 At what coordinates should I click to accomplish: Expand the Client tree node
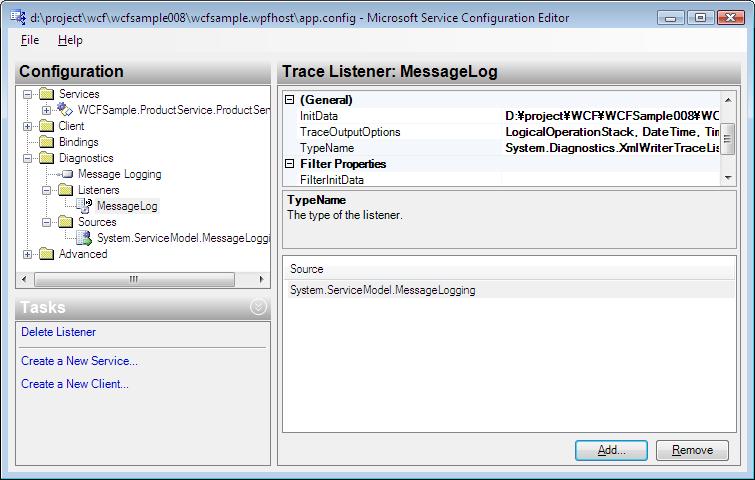[x=28, y=126]
